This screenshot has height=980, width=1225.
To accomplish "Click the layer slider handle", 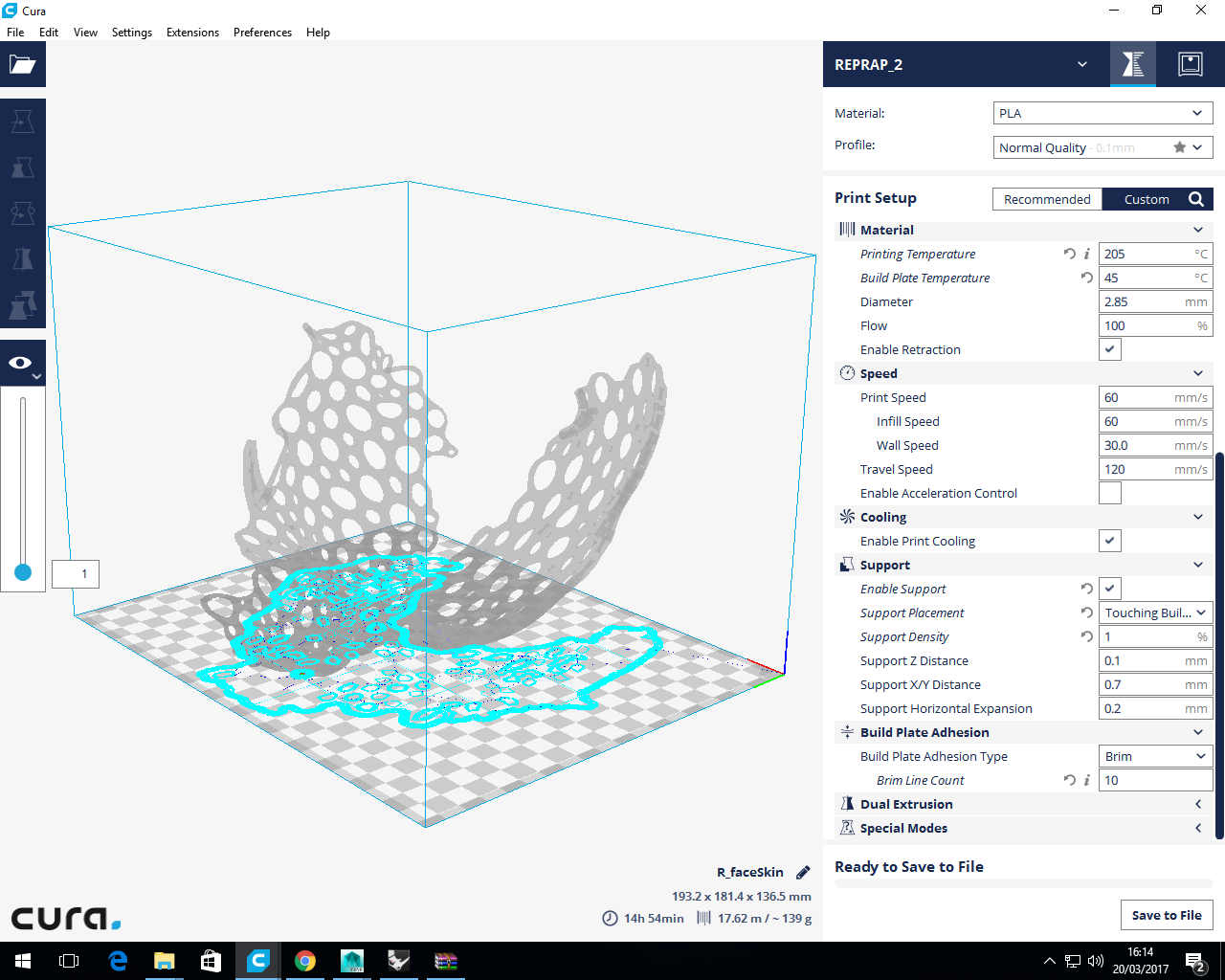I will pyautogui.click(x=23, y=572).
